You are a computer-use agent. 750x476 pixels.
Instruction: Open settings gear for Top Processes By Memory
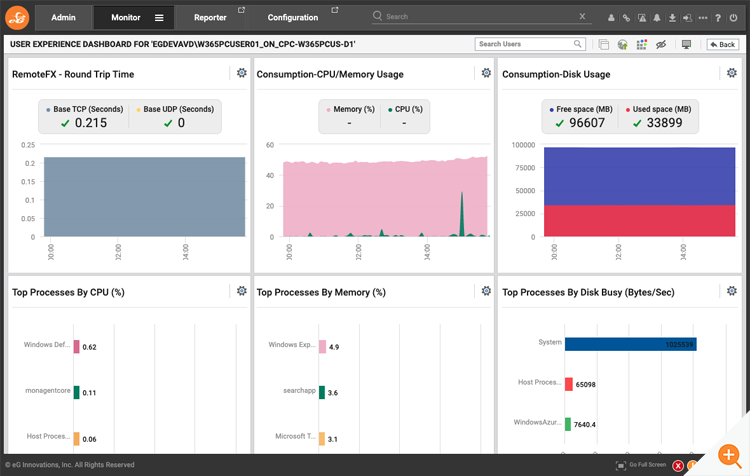(486, 291)
